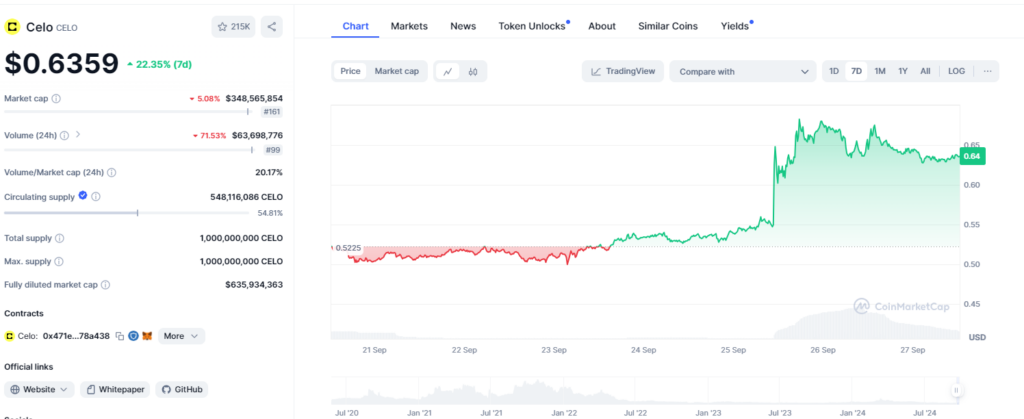Show Volume (24h) info icon
1024x419 pixels.
pos(64,136)
